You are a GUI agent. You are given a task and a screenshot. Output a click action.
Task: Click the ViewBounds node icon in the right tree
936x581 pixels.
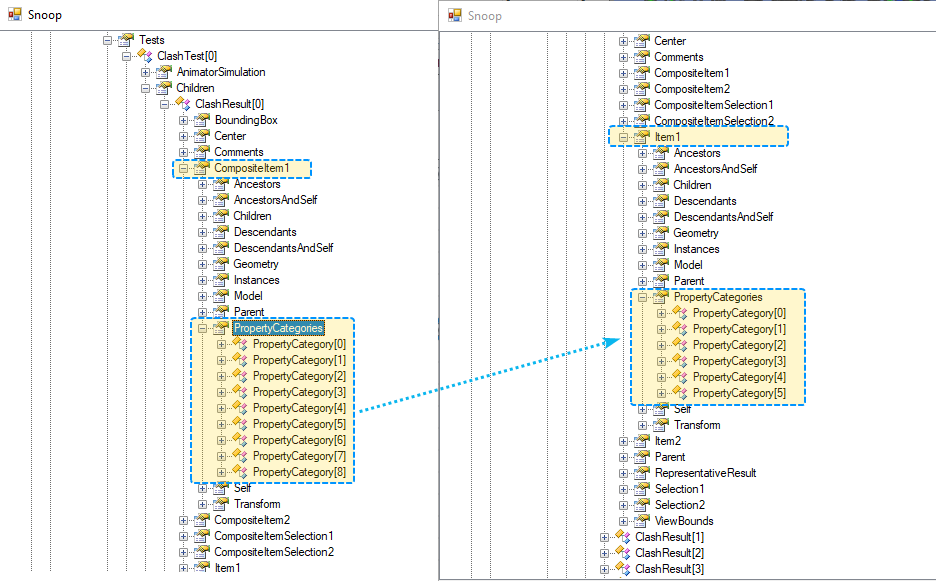(x=641, y=520)
